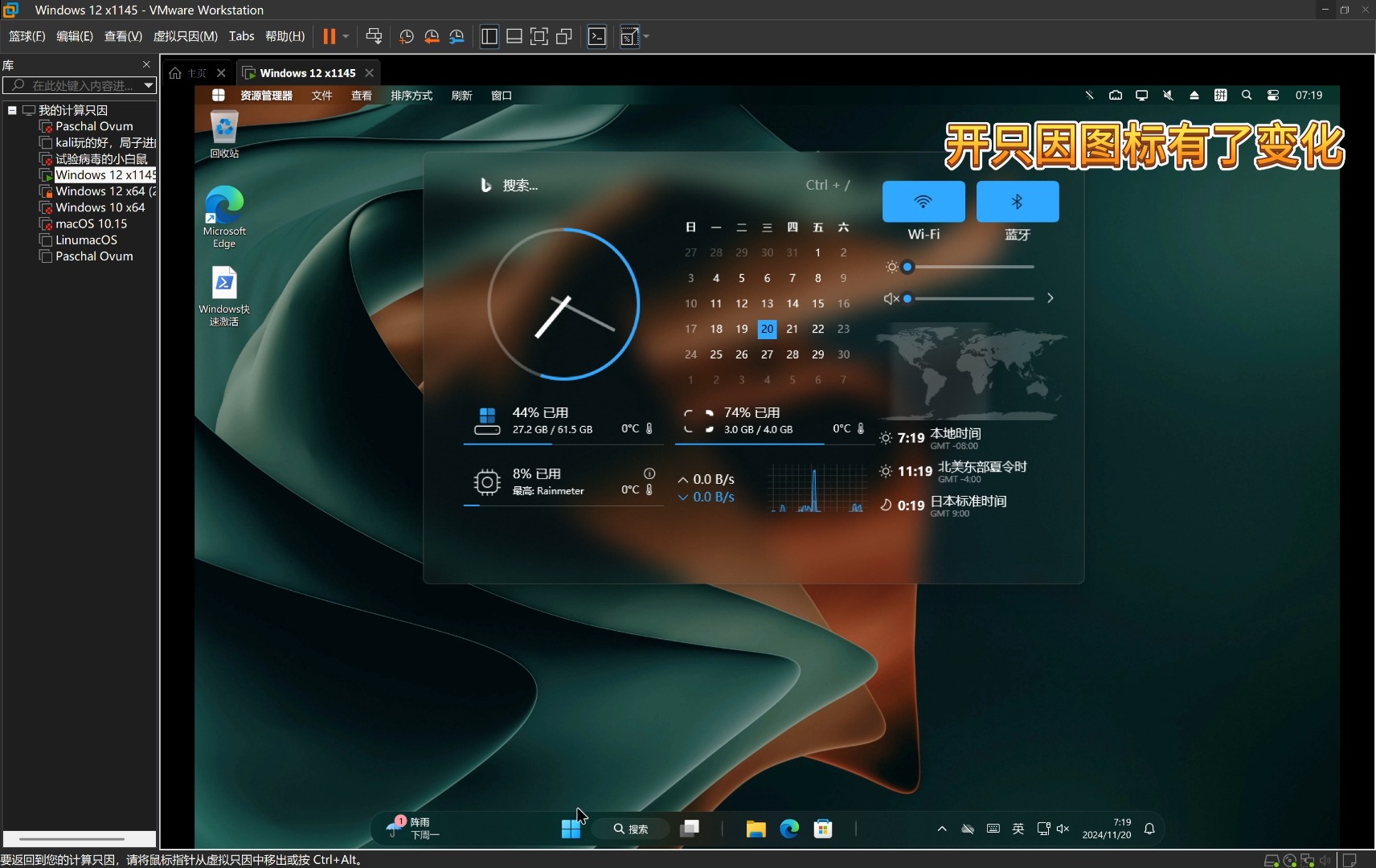Open the snapshot manager wrench icon
1376x868 pixels.
(457, 36)
